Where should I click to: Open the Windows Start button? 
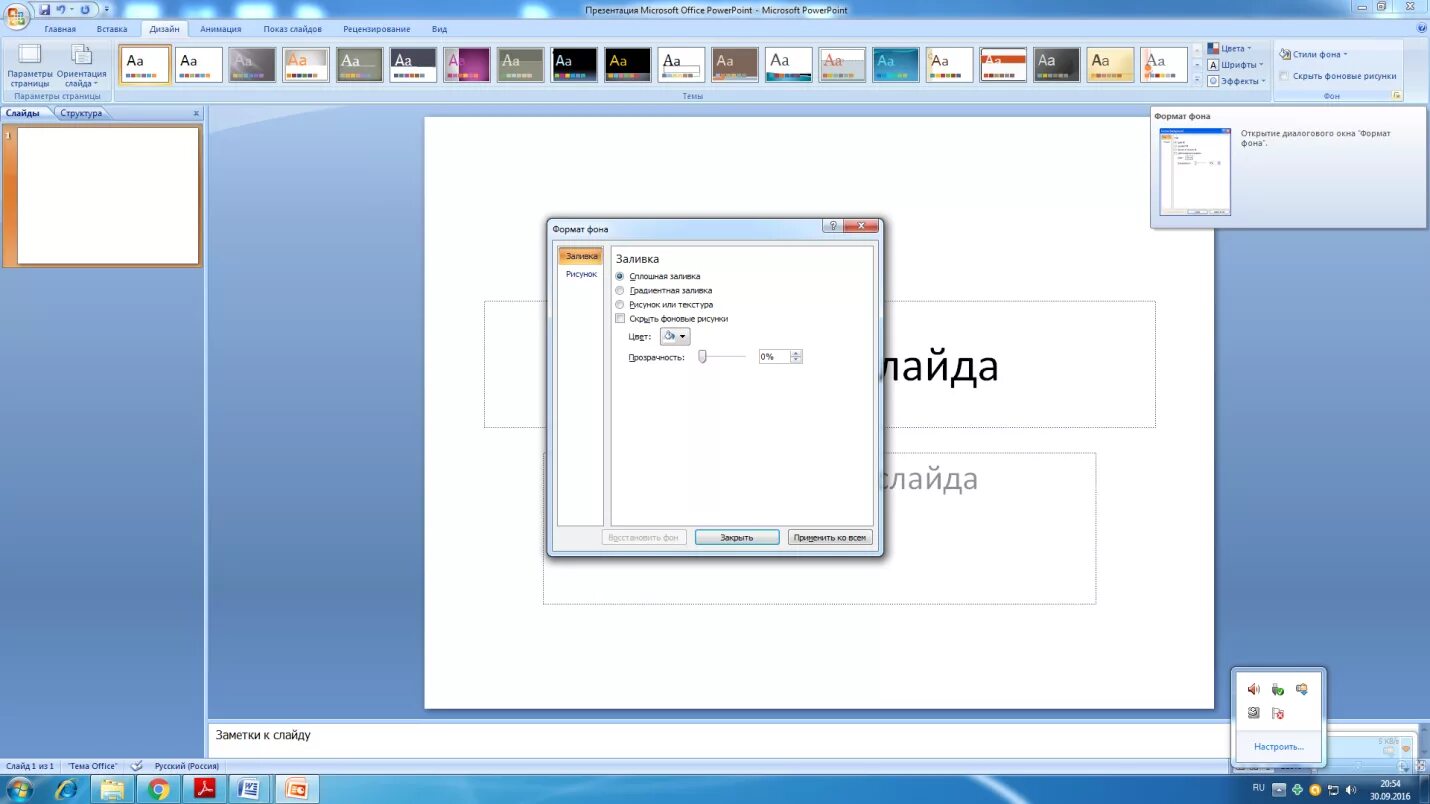coord(19,789)
